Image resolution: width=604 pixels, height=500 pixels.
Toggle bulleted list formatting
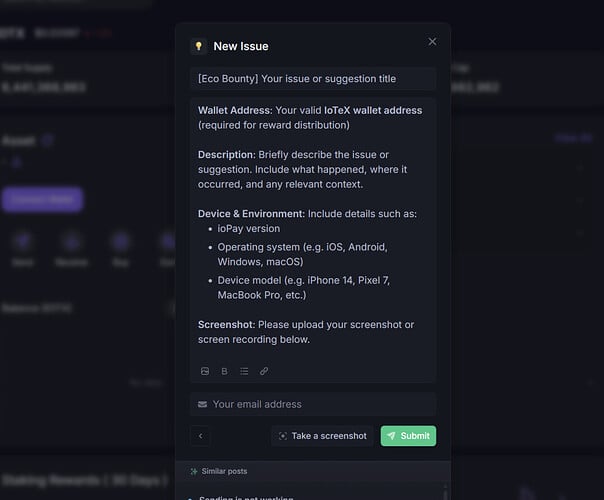click(x=244, y=371)
